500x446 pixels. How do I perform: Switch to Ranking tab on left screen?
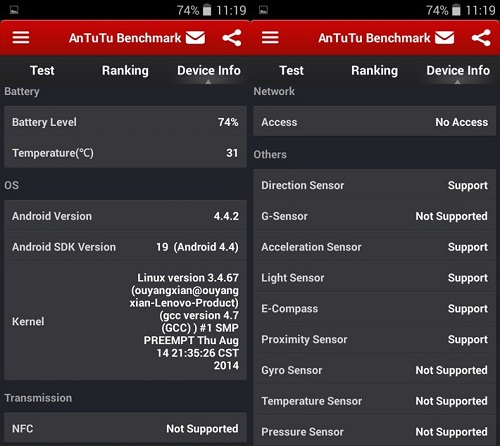pos(125,70)
